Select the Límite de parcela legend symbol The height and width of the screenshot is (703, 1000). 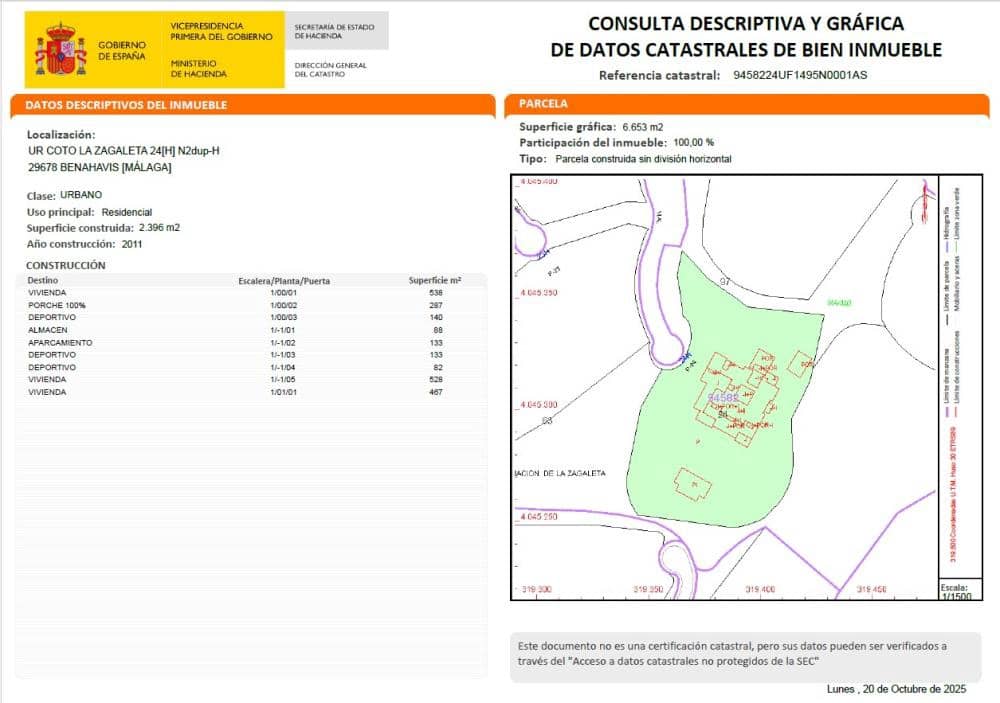949,320
